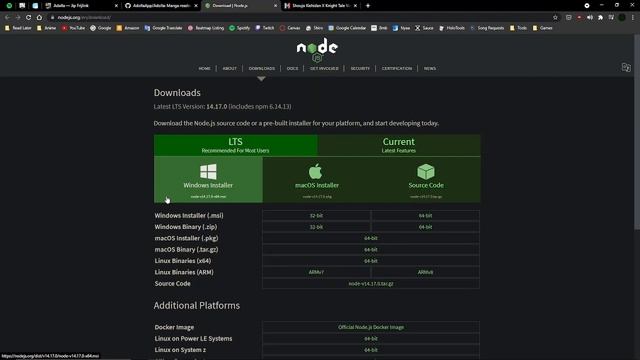Viewport: 640px width, 360px height.
Task: Download 32-bit Windows Installer (.msi)
Action: tap(316, 216)
